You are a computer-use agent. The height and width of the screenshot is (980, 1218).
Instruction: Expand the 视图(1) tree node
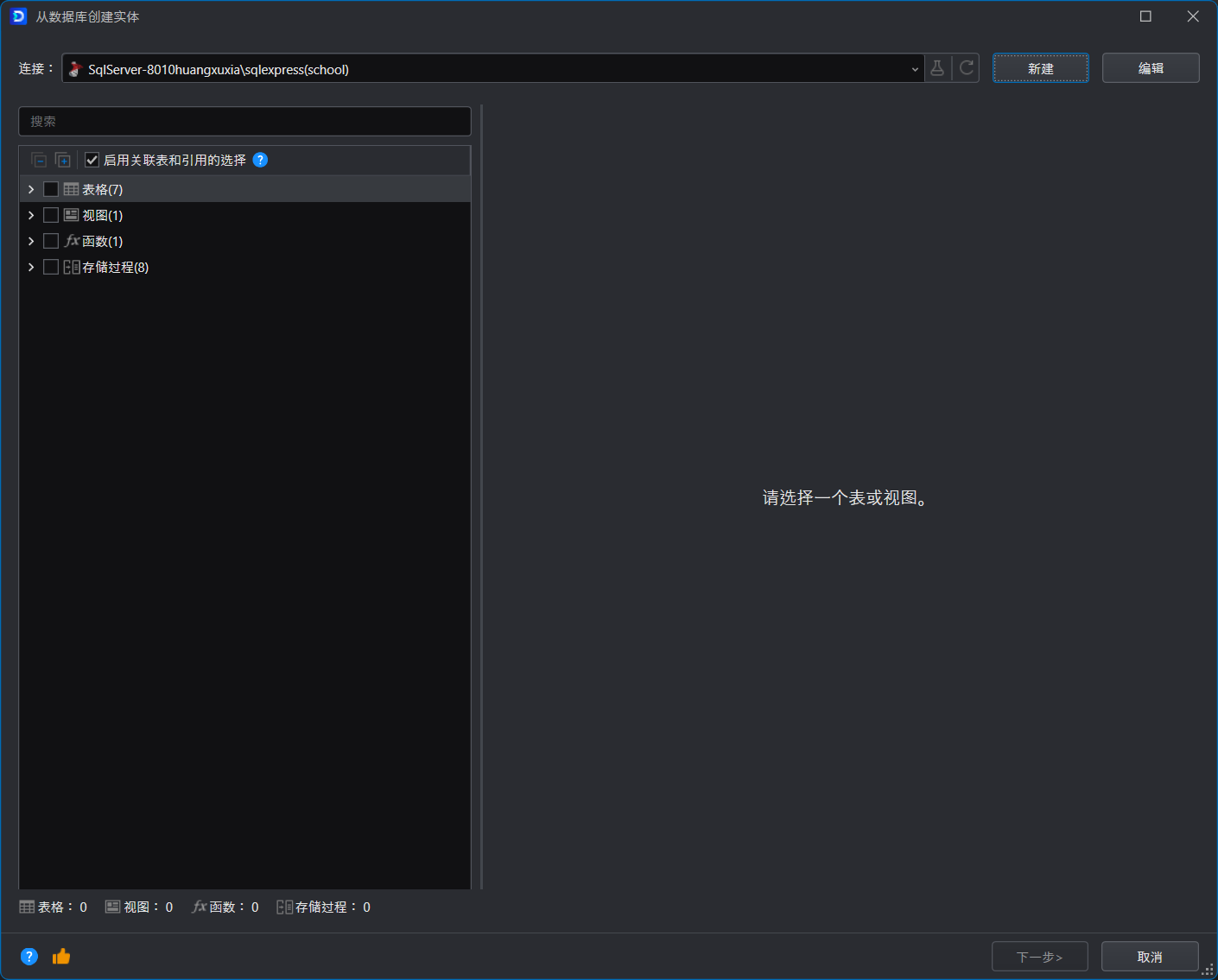31,215
